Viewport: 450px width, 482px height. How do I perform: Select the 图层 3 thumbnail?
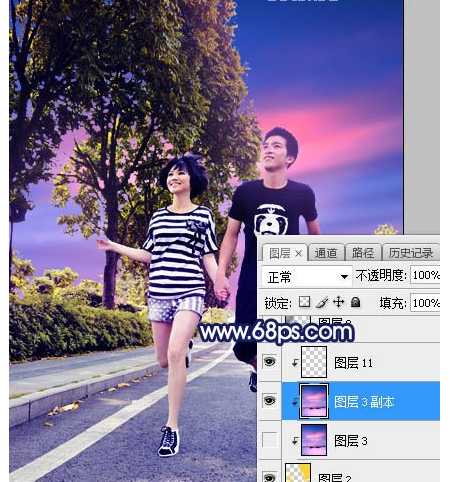(314, 440)
